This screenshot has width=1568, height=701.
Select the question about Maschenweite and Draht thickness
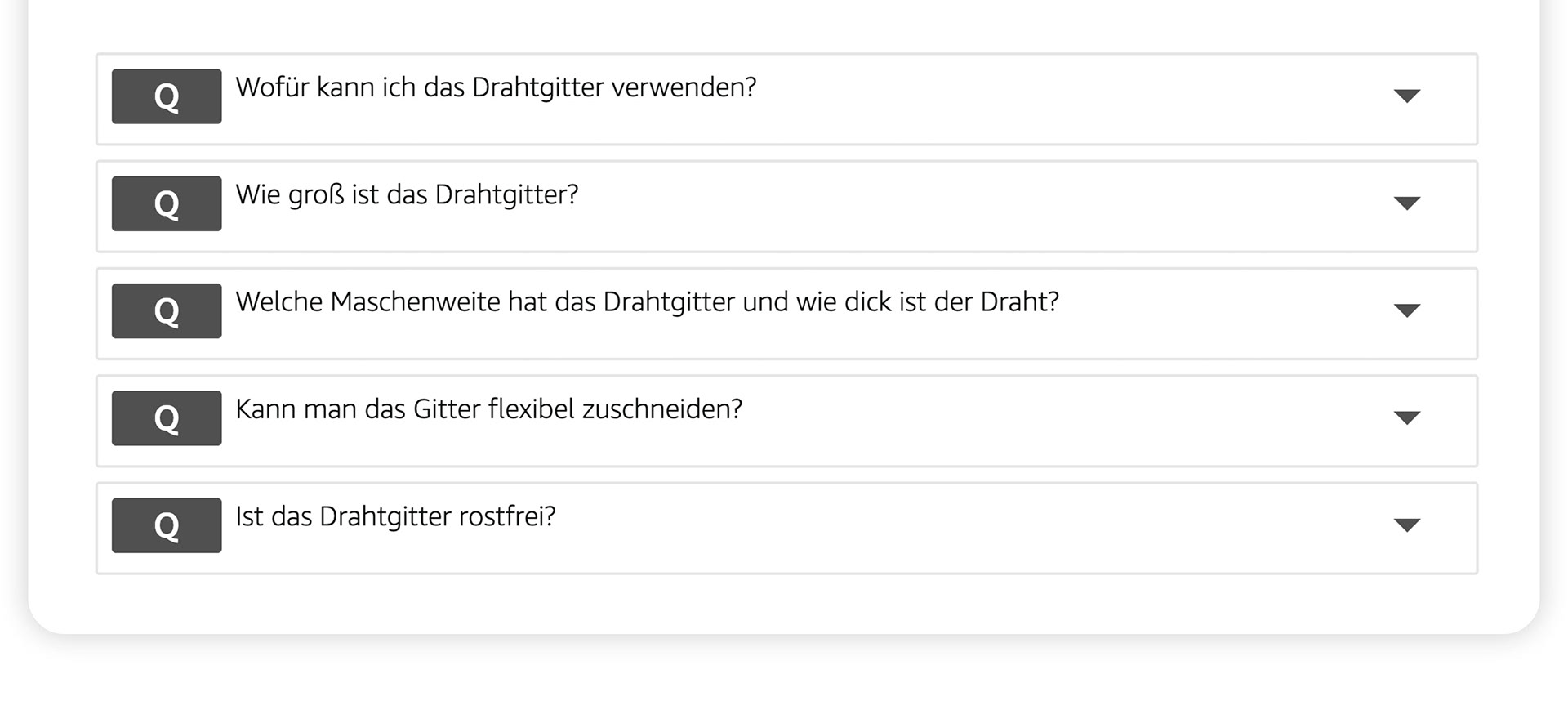647,302
